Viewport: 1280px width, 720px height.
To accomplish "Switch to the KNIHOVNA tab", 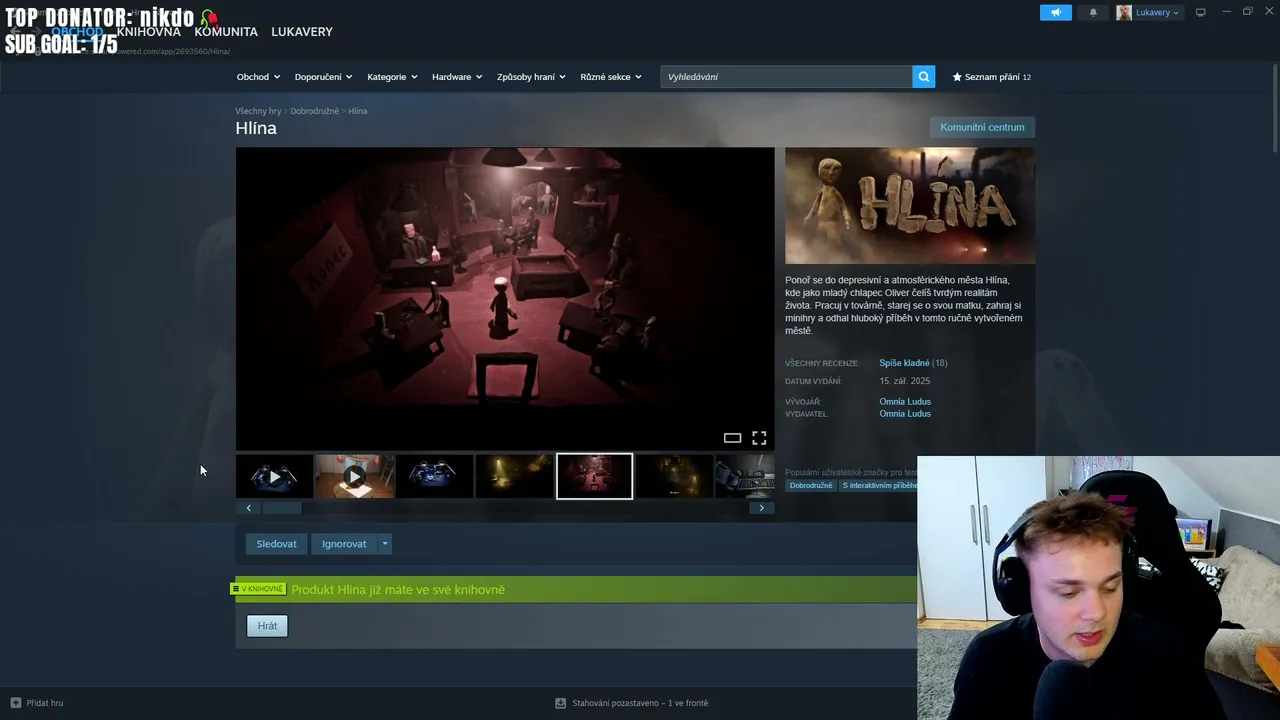I will 148,32.
